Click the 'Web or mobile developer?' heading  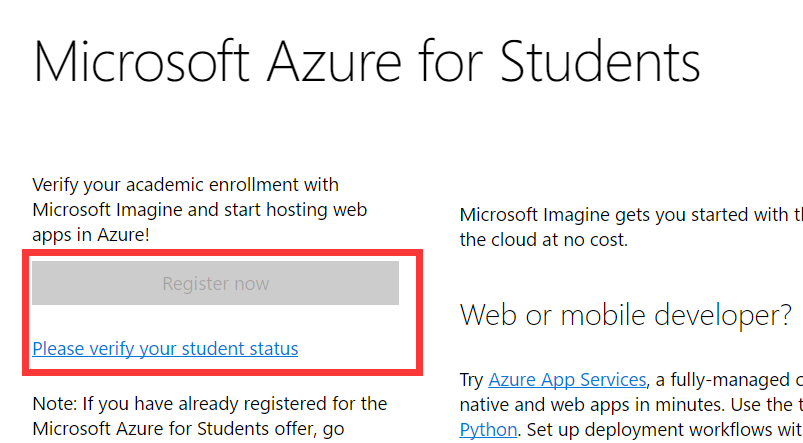pyautogui.click(x=625, y=315)
